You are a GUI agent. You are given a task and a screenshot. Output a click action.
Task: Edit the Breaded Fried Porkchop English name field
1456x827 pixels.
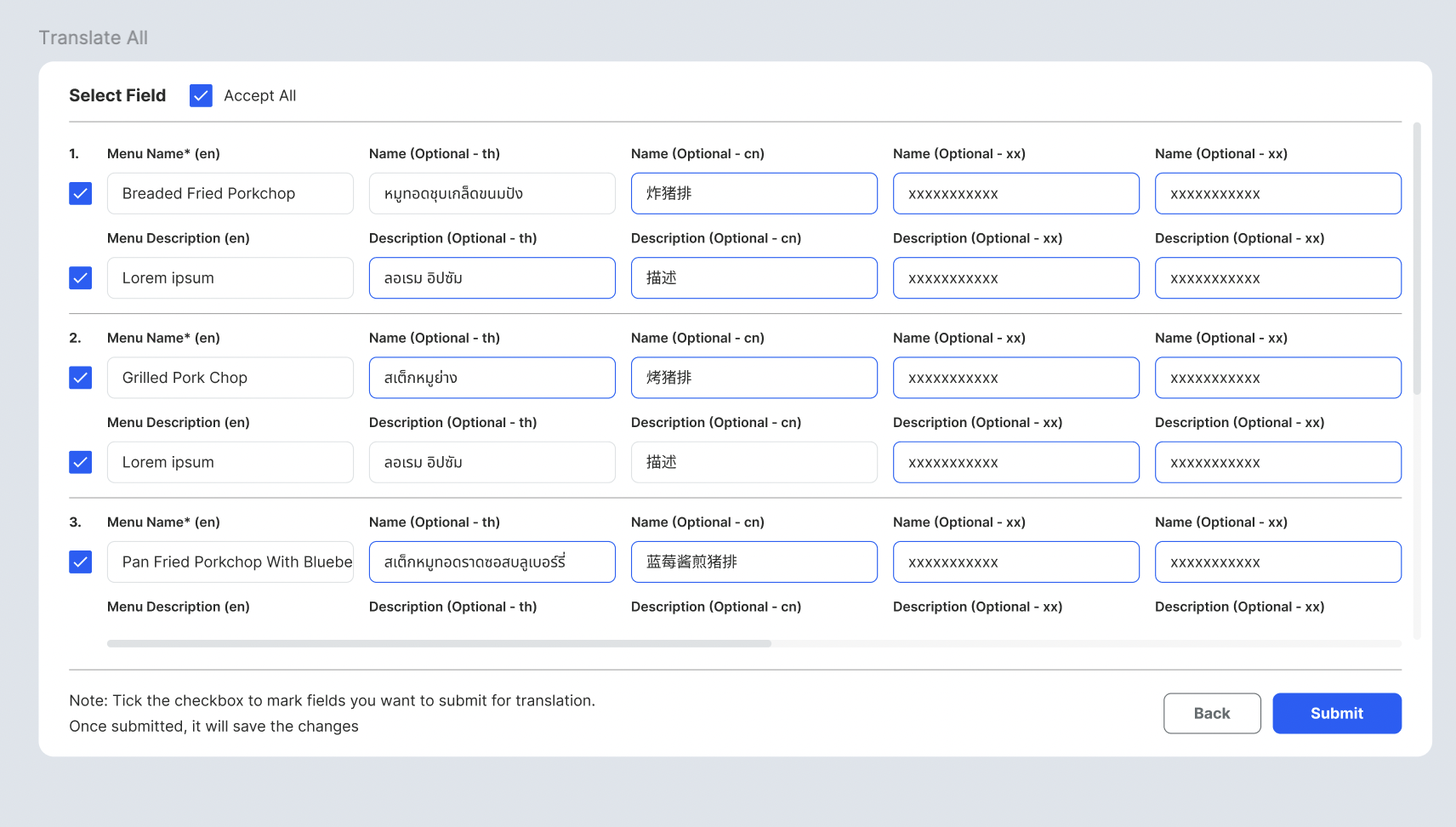(230, 194)
